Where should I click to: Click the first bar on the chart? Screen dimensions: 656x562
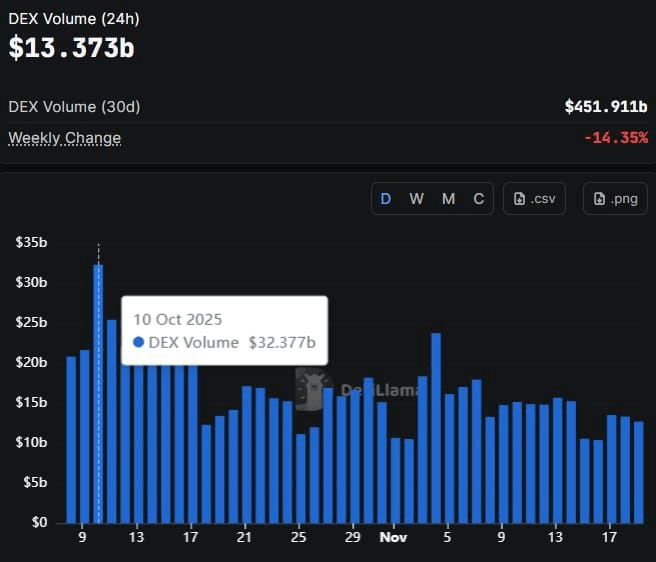click(x=71, y=440)
